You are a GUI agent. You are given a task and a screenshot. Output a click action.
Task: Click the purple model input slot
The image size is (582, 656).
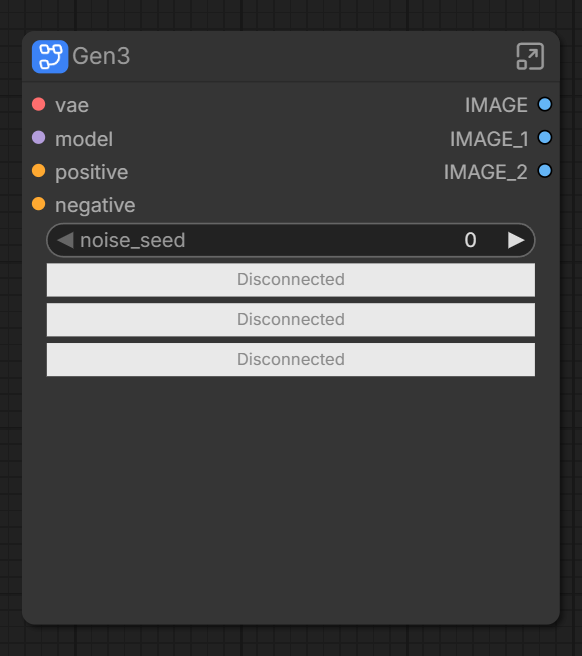pos(38,138)
